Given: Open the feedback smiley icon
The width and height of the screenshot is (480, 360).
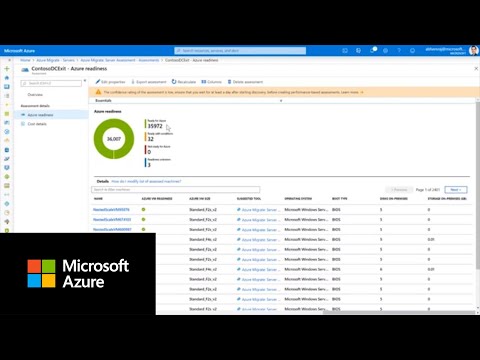Looking at the screenshot, I should (412, 51).
